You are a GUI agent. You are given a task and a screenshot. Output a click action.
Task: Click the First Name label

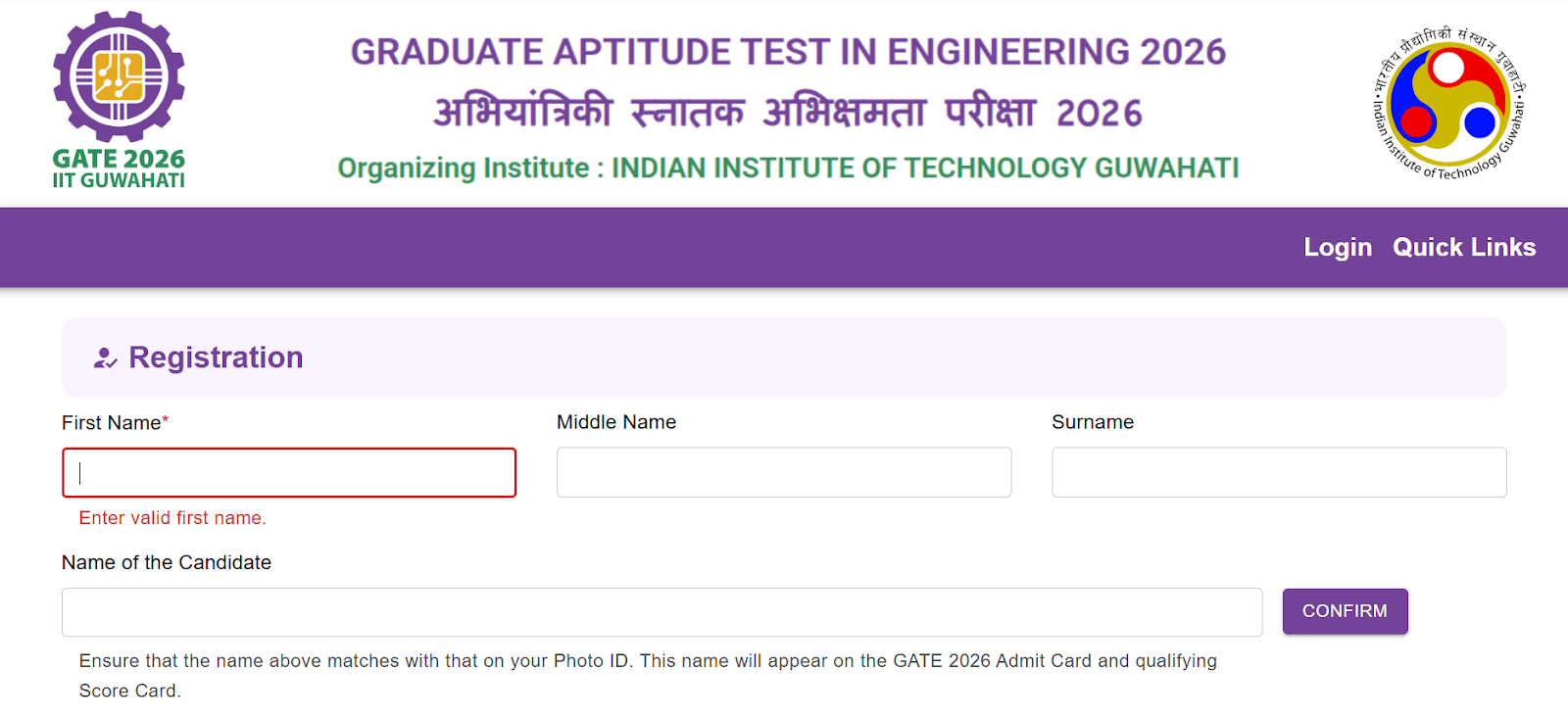[112, 423]
